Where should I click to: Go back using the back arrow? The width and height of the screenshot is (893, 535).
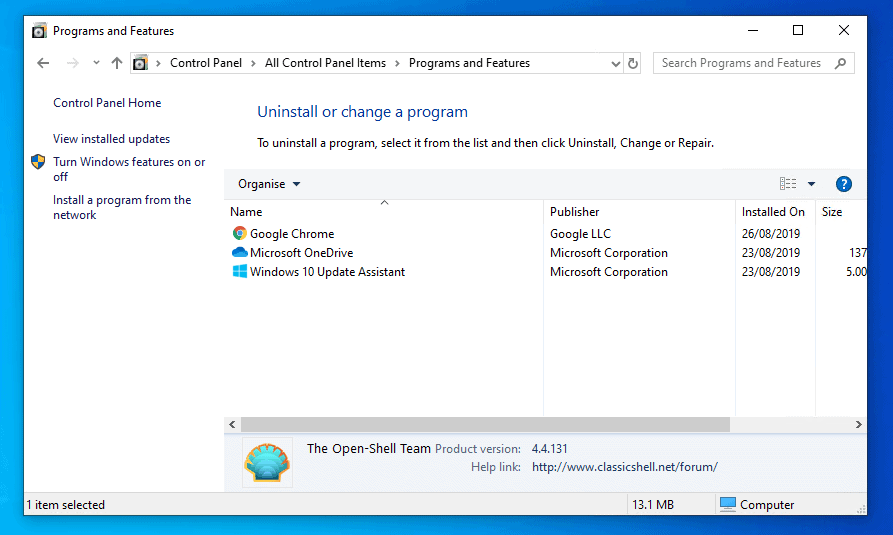coord(43,63)
